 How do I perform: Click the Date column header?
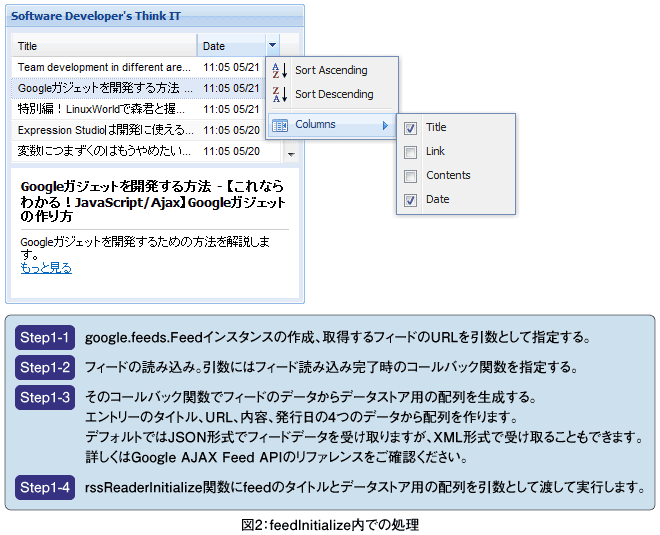click(232, 45)
